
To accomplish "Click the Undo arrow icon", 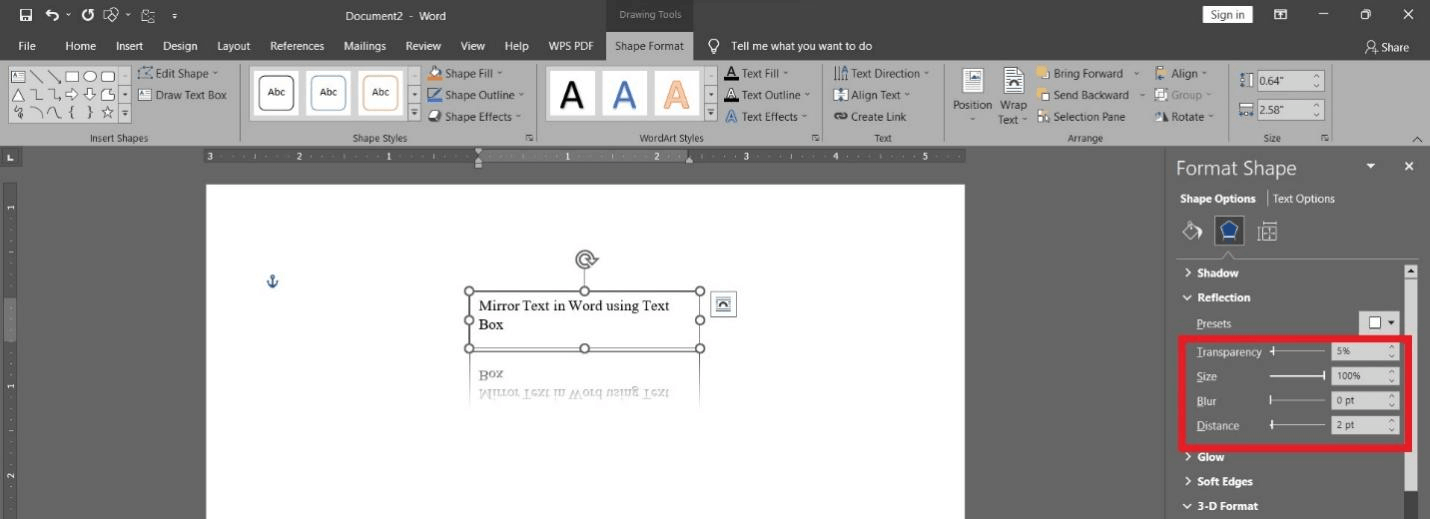I will (52, 15).
